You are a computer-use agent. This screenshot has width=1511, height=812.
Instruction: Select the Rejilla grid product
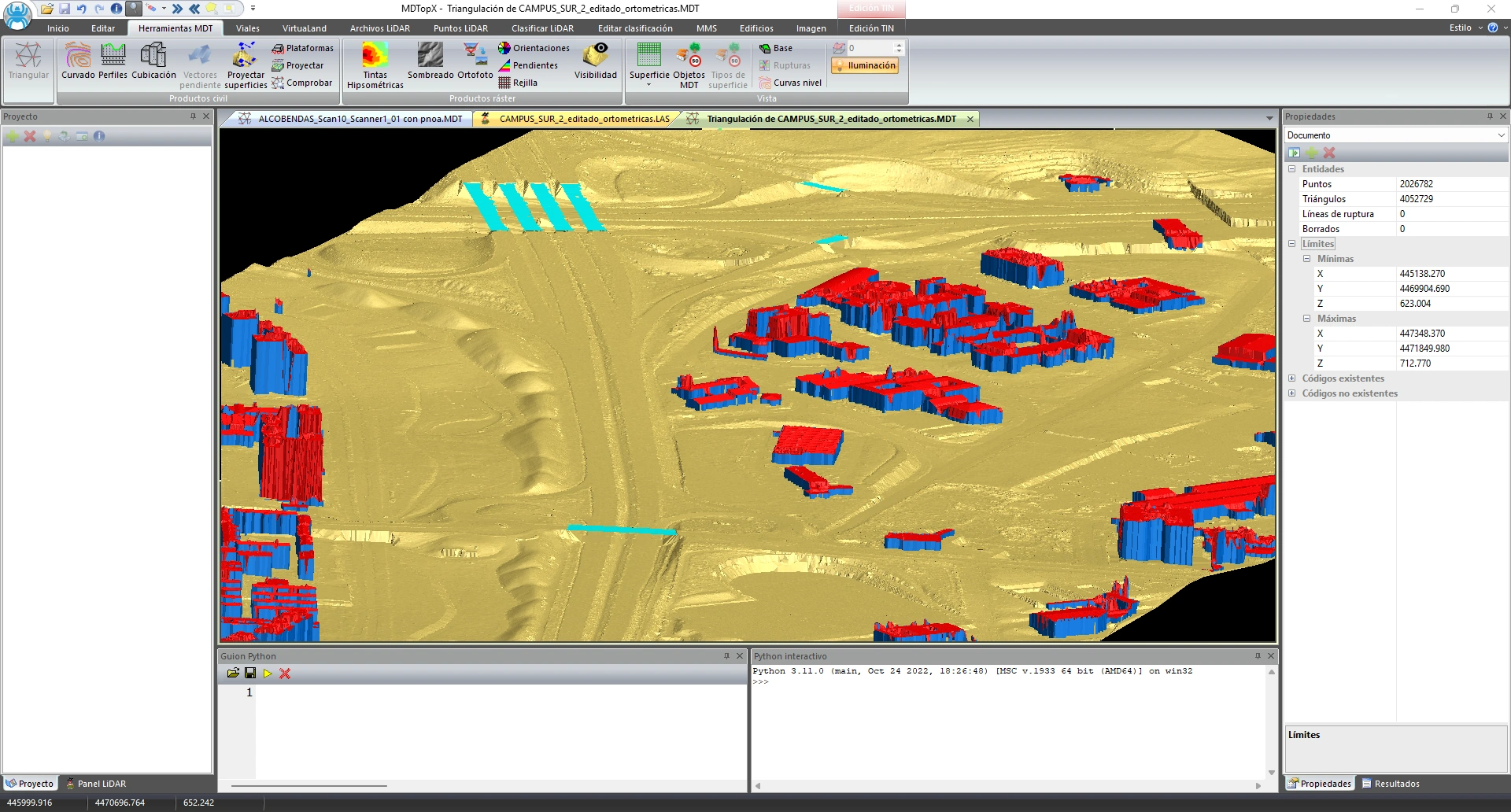[518, 83]
